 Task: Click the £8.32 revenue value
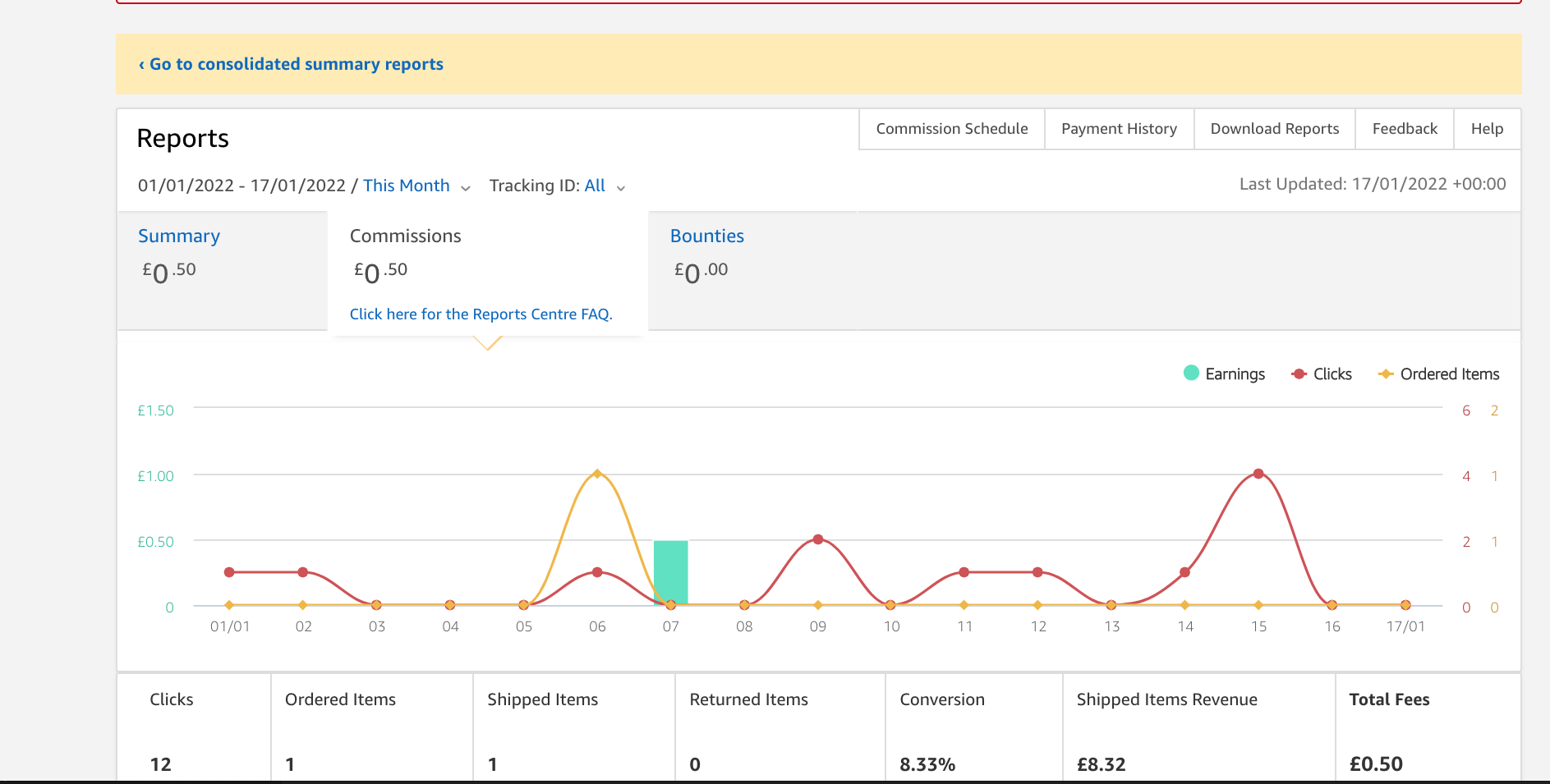[x=1101, y=764]
